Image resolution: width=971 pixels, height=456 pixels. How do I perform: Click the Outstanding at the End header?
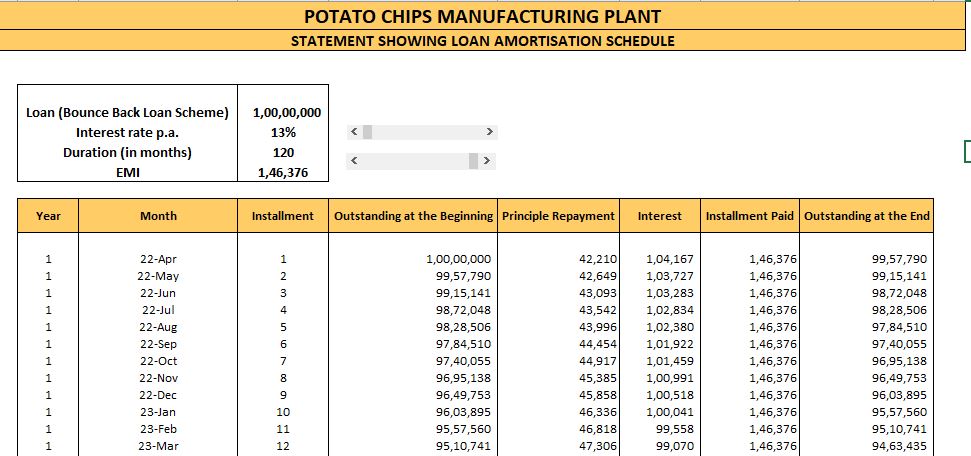point(866,216)
